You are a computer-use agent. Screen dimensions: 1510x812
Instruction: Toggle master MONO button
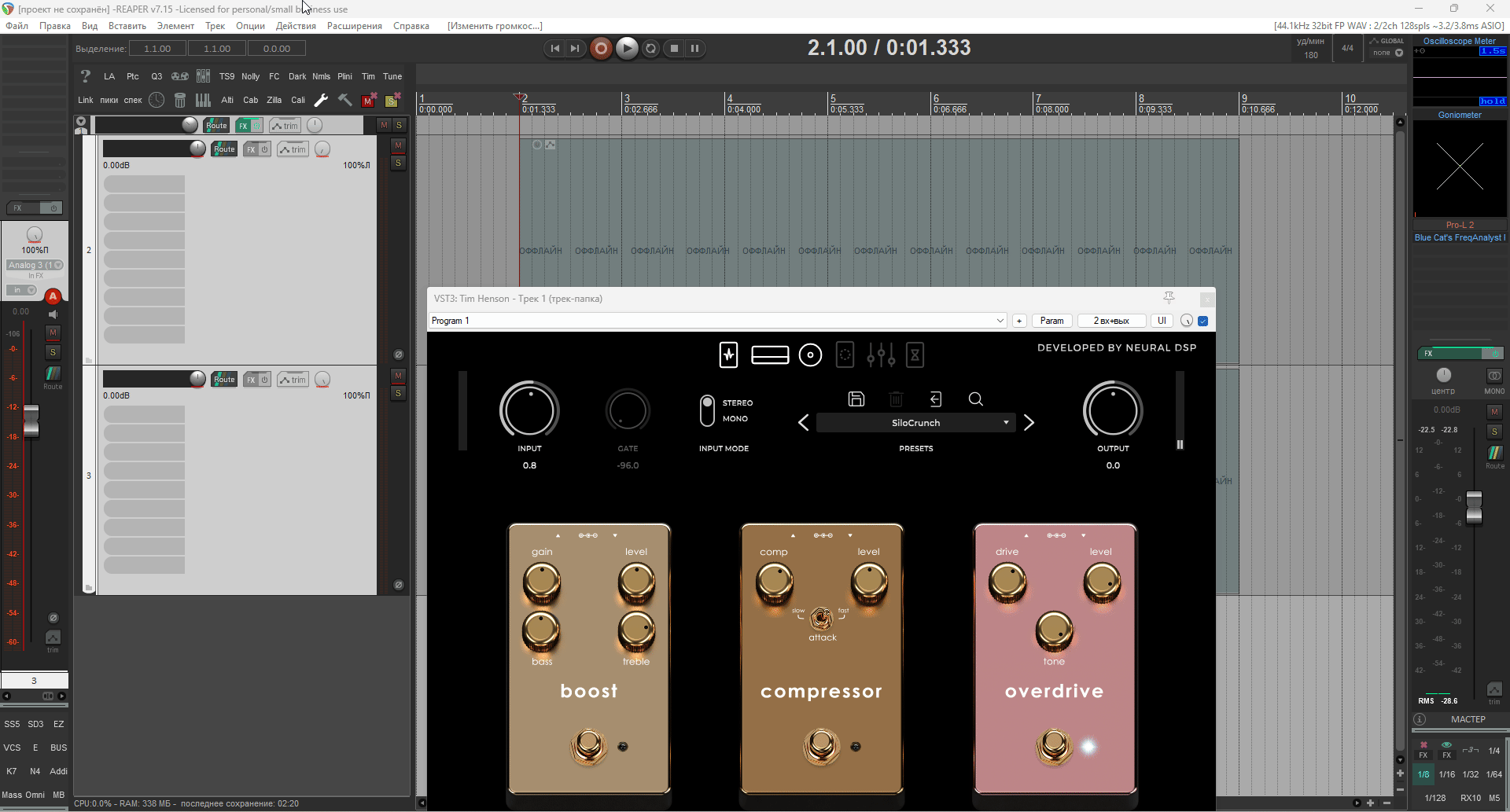pos(1494,376)
